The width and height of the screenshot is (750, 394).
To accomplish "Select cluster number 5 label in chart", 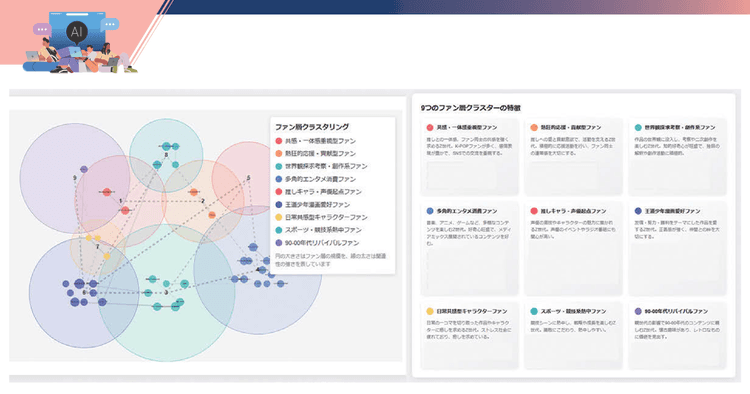I will [248, 178].
